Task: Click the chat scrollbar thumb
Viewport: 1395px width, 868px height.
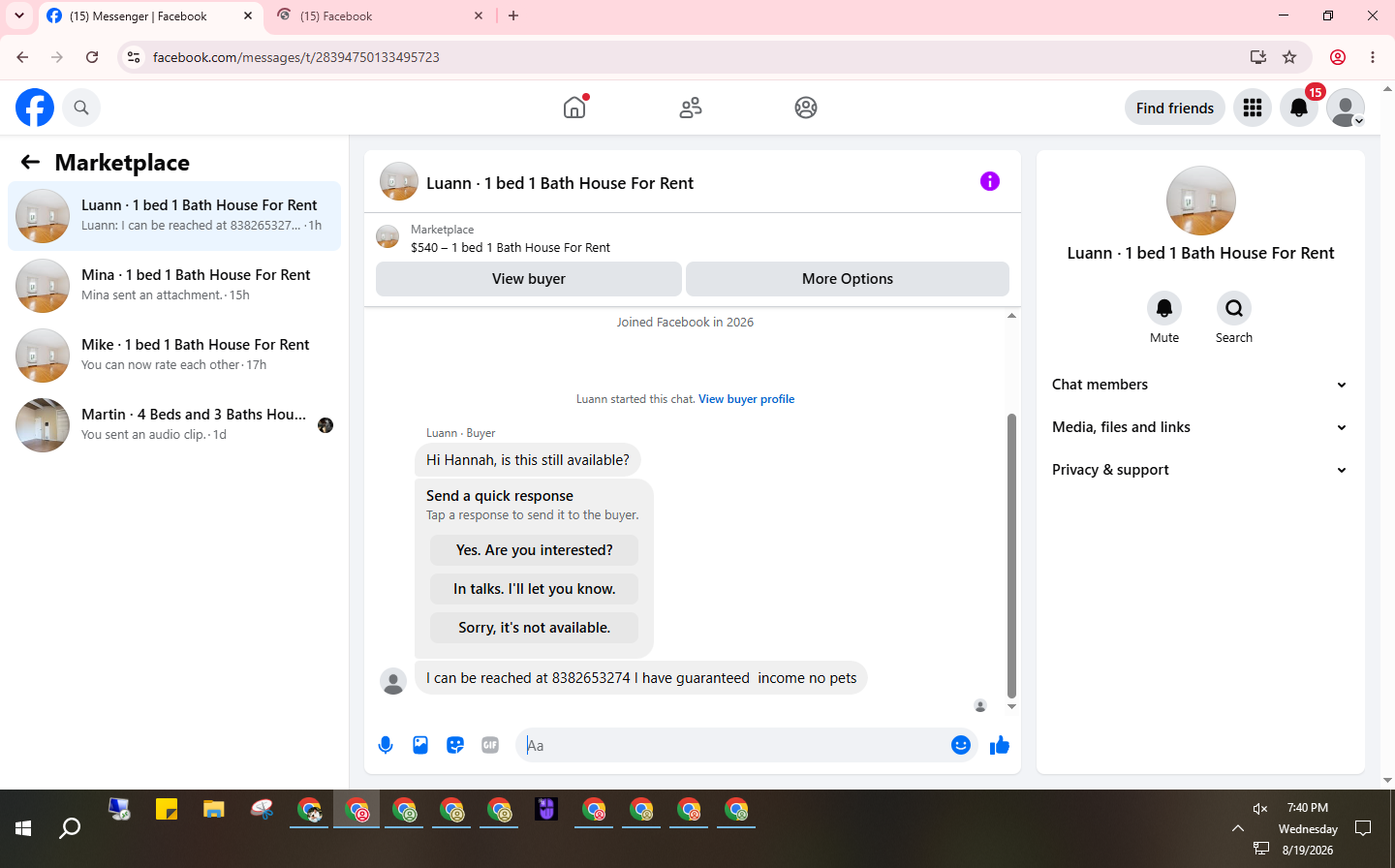Action: 1011,556
